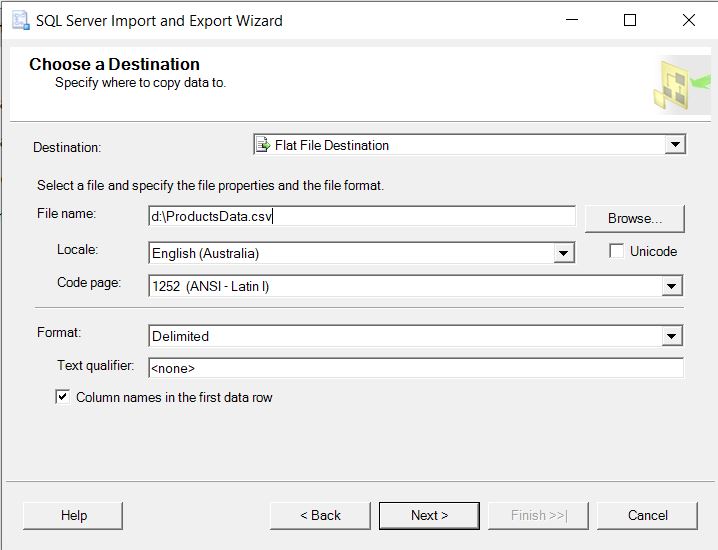Proceed by clicking Next

pos(429,515)
